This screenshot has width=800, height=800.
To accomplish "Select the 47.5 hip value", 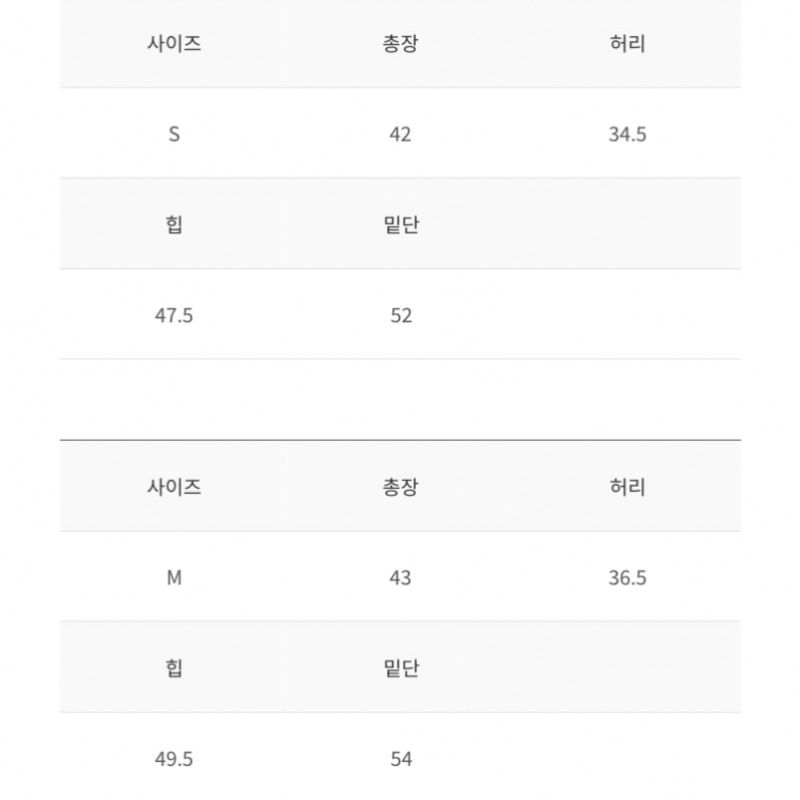I will 174,315.
